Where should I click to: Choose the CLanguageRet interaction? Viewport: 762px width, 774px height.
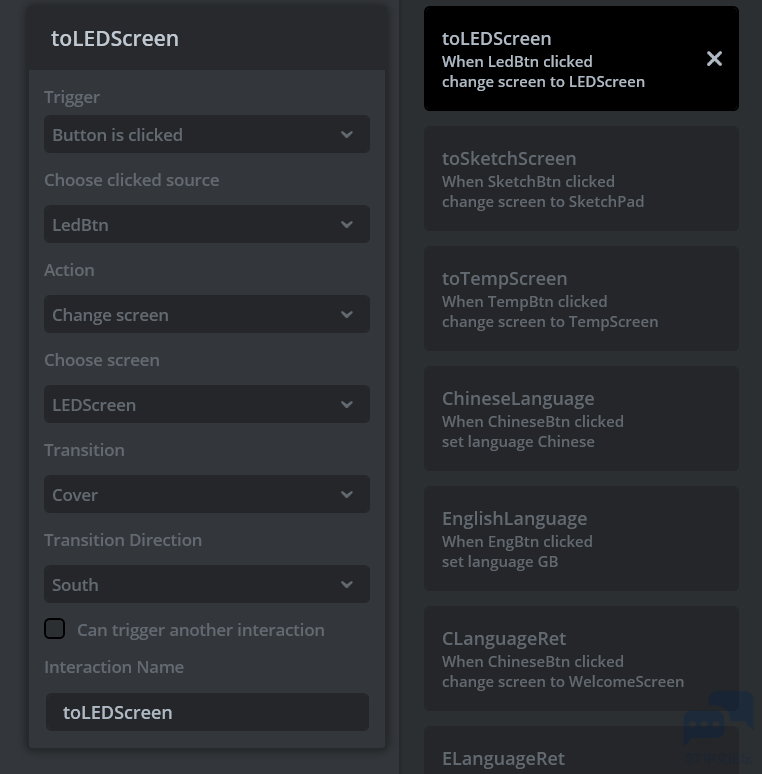[580, 659]
